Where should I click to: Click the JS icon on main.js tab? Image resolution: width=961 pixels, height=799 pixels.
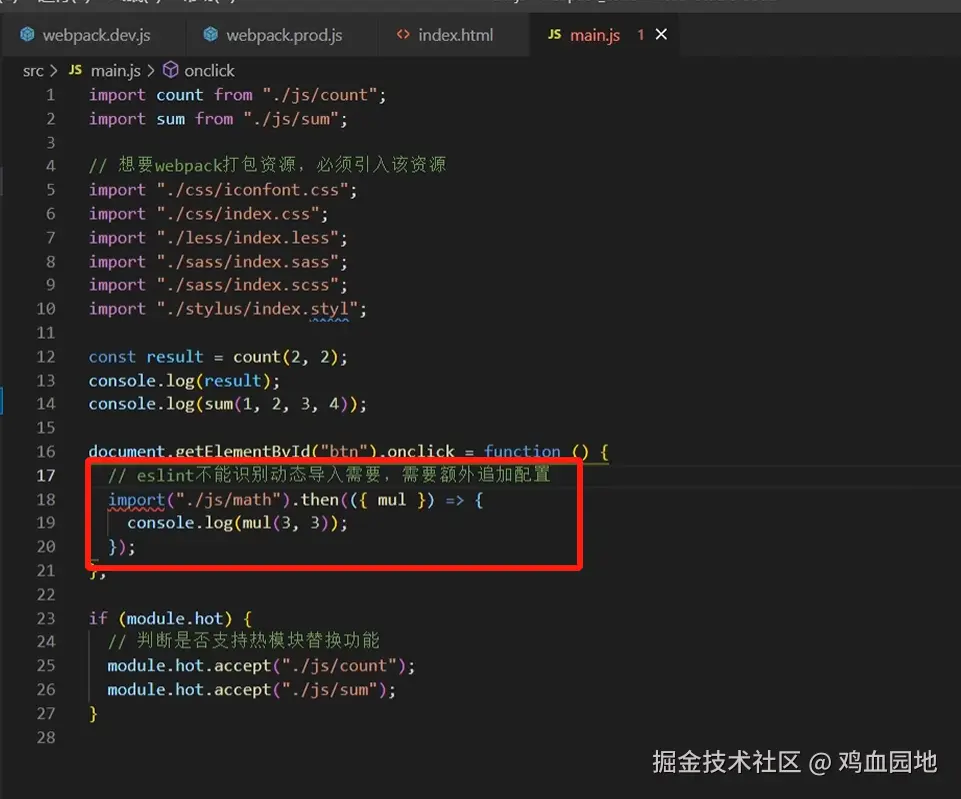554,34
